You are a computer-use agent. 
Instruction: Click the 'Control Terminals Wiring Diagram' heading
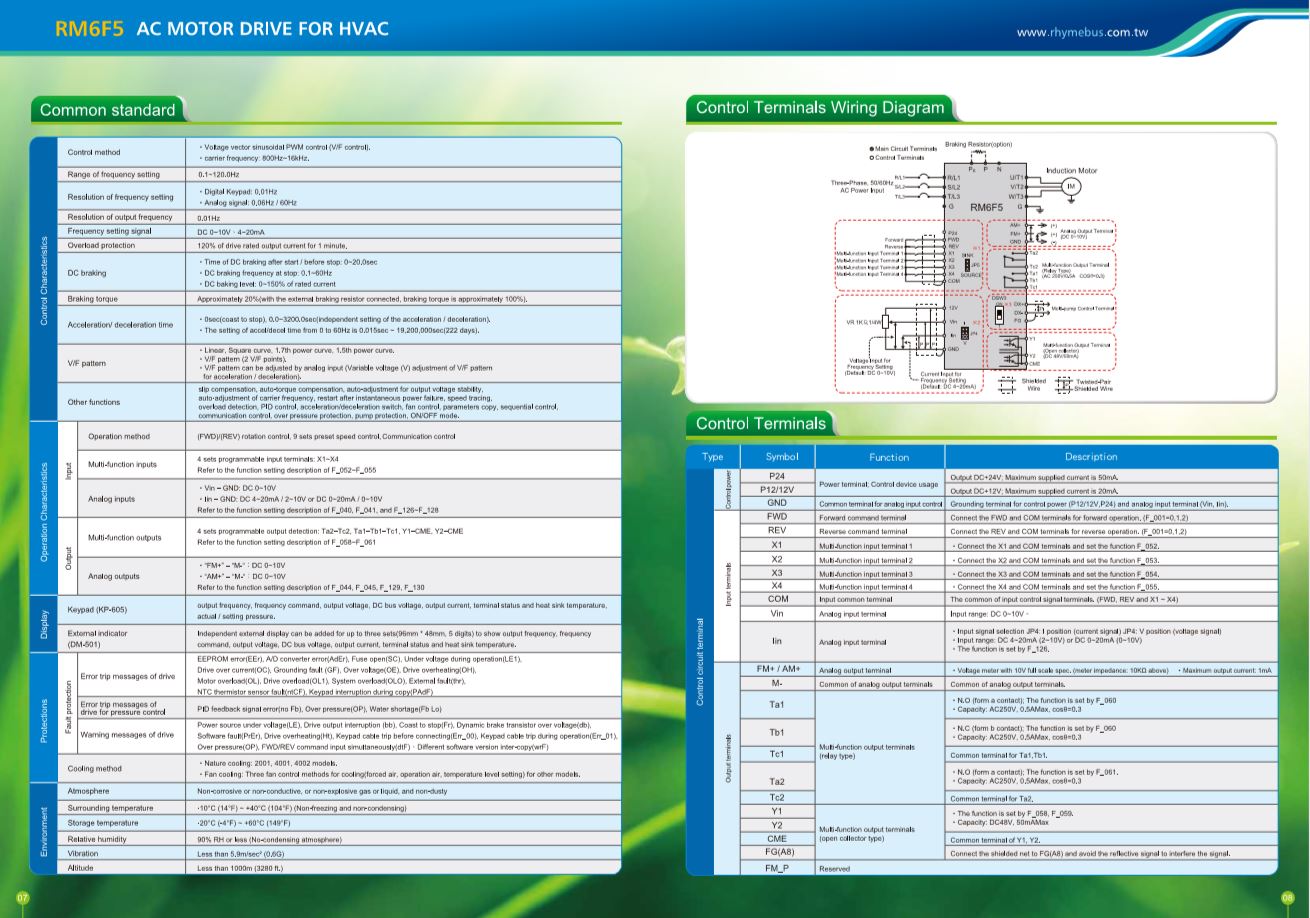pyautogui.click(x=820, y=108)
